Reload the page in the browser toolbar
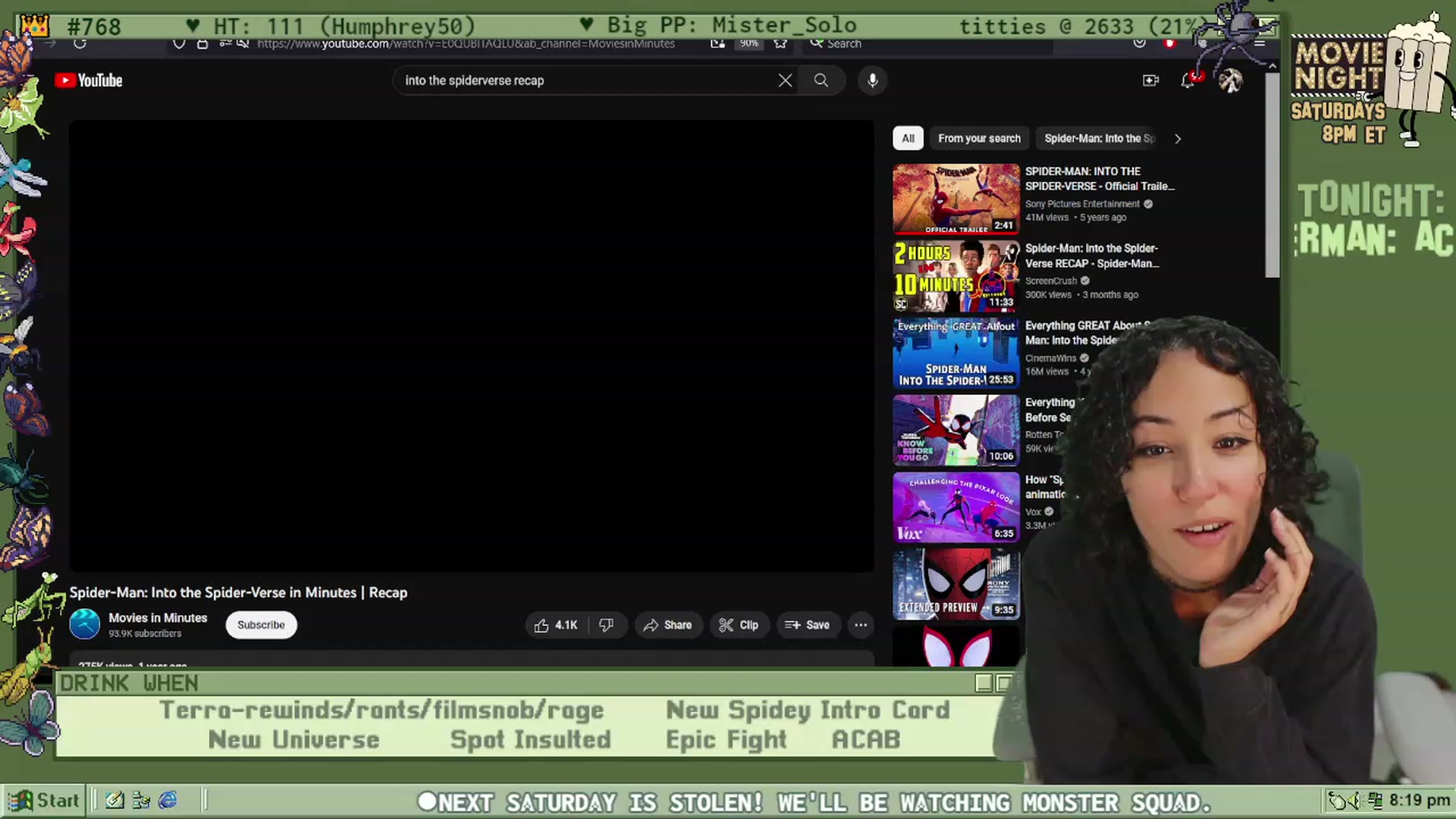1456x819 pixels. click(80, 43)
